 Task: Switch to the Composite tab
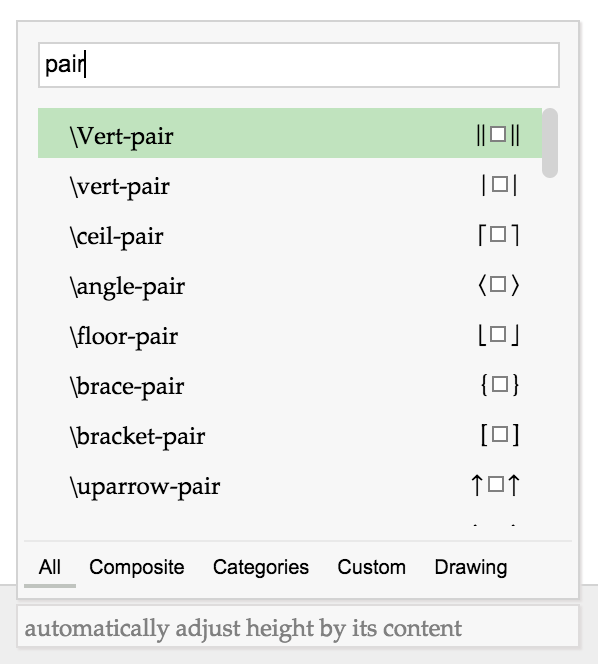tap(136, 567)
